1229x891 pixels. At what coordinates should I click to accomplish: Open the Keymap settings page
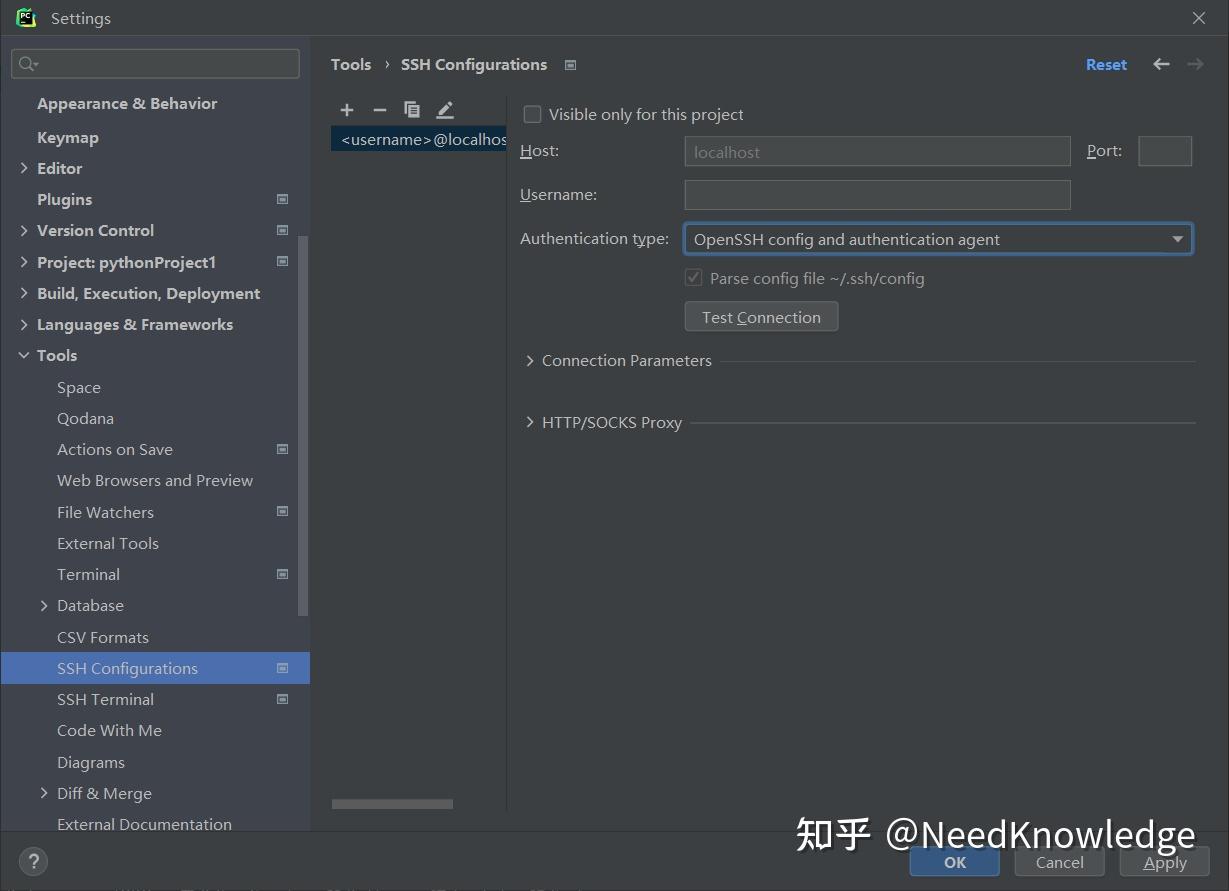(x=67, y=137)
